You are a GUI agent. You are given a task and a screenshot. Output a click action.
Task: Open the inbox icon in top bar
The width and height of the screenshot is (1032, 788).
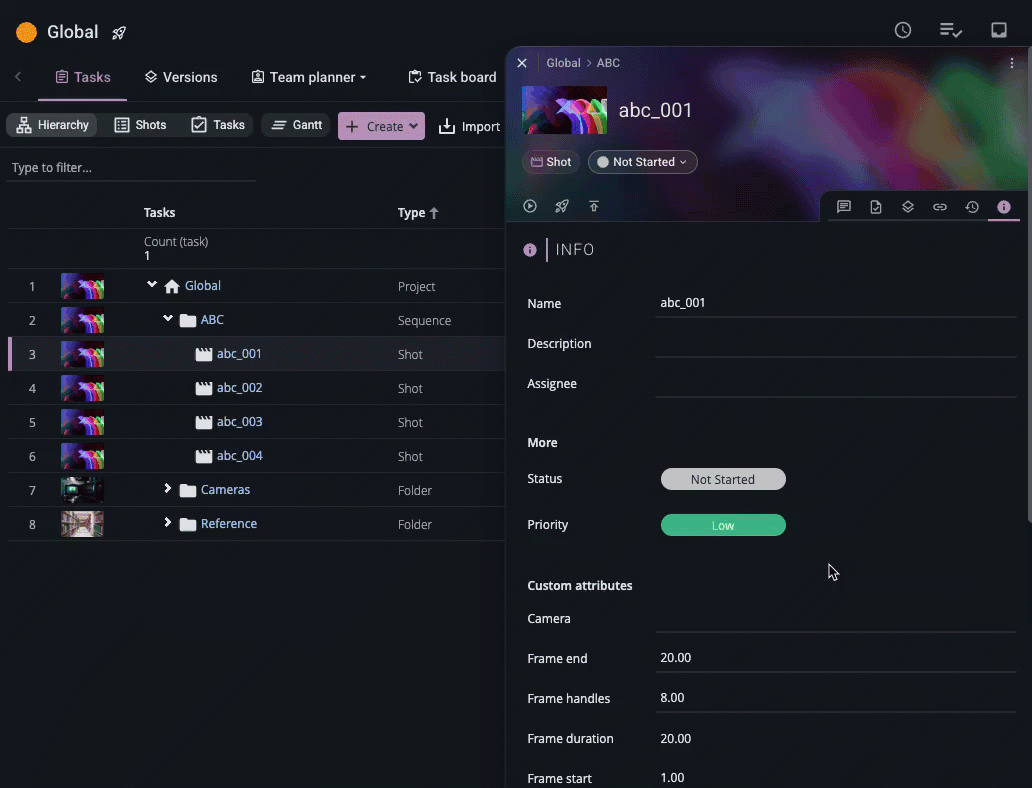tap(998, 30)
